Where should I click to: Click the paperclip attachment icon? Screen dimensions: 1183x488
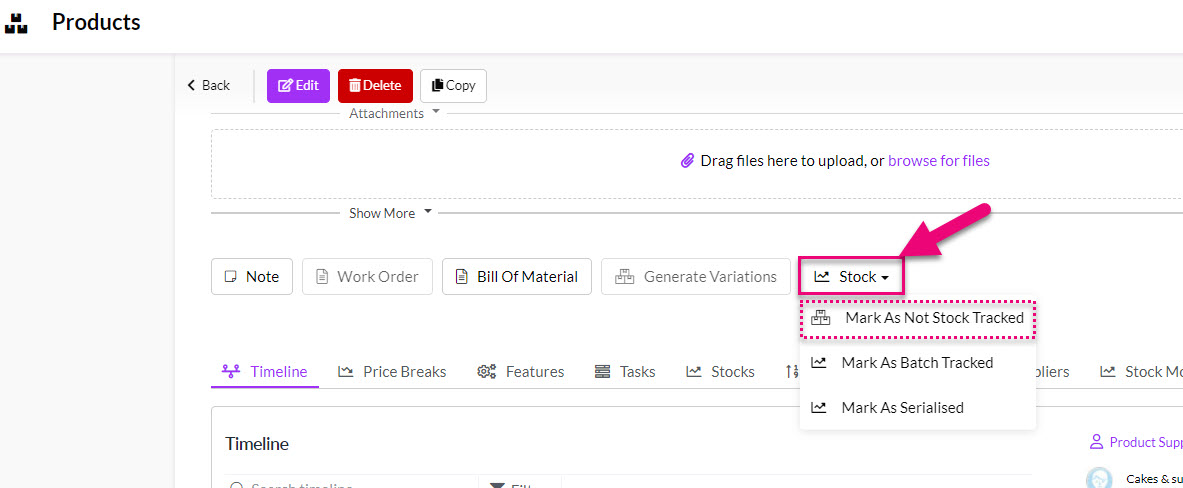pyautogui.click(x=687, y=161)
